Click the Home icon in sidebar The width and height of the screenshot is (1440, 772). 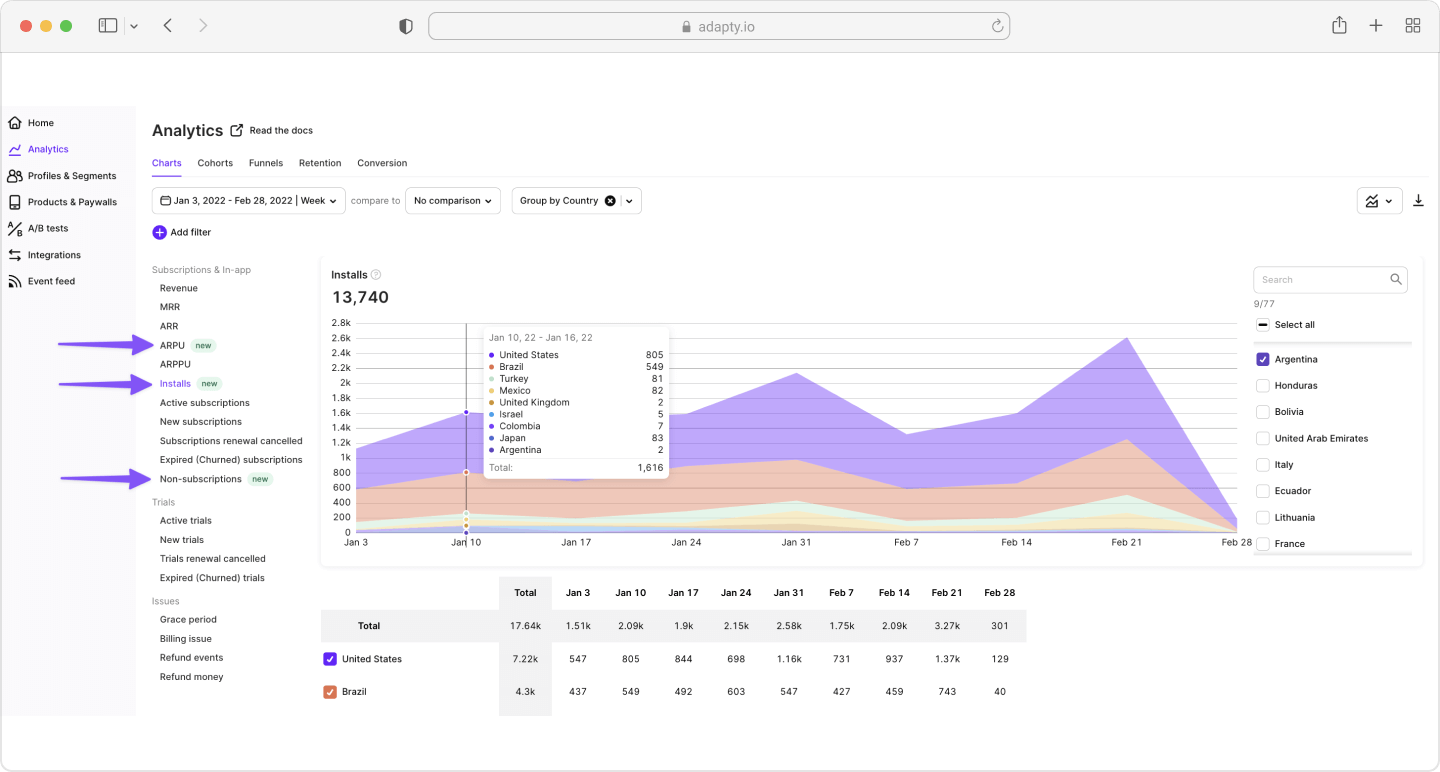point(15,123)
